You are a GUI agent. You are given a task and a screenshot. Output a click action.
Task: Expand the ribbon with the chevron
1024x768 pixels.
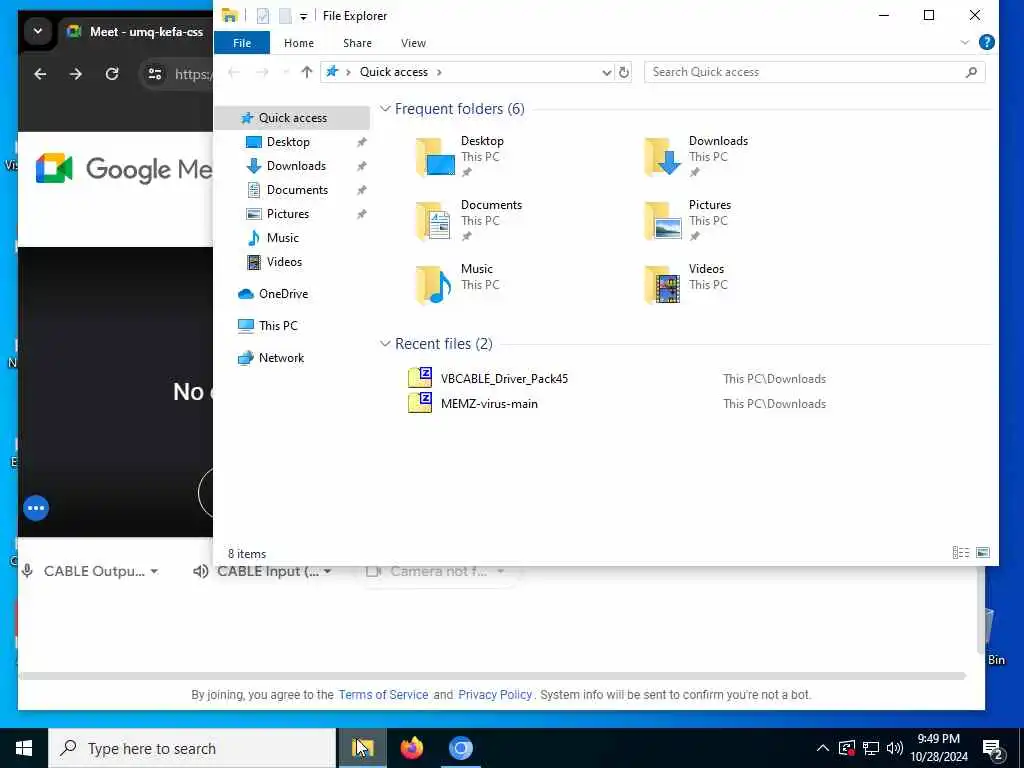click(965, 42)
